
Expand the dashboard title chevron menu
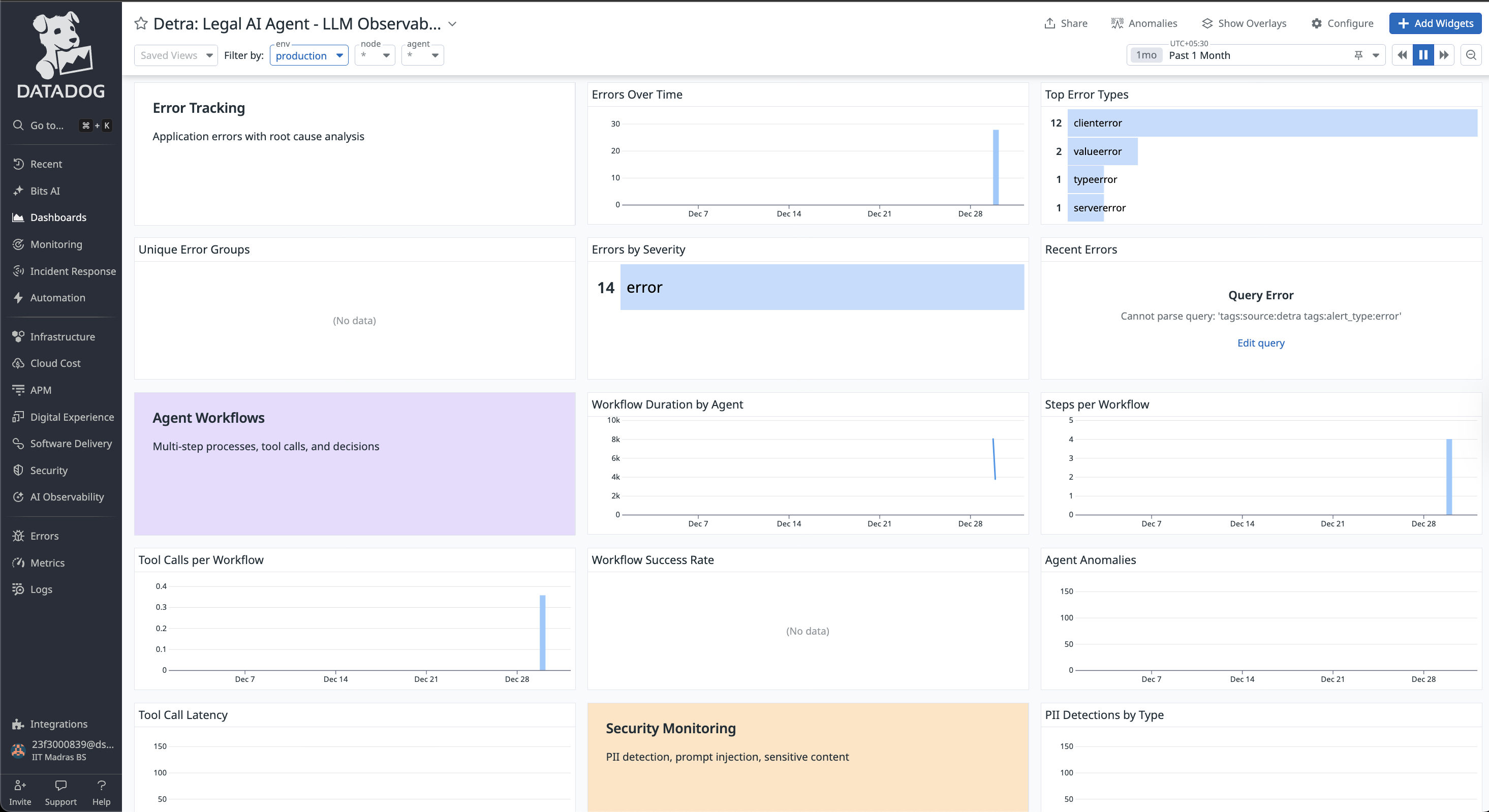[x=453, y=24]
